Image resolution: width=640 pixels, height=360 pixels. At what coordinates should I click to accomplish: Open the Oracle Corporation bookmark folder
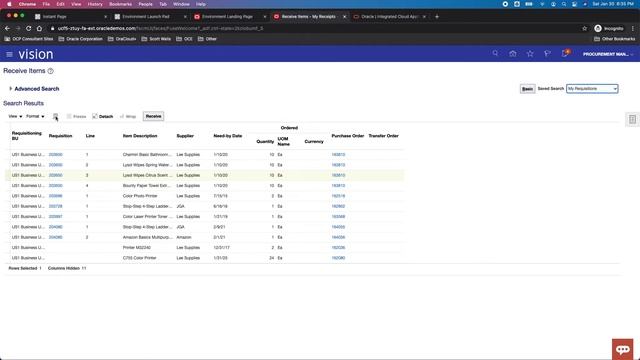pos(80,39)
